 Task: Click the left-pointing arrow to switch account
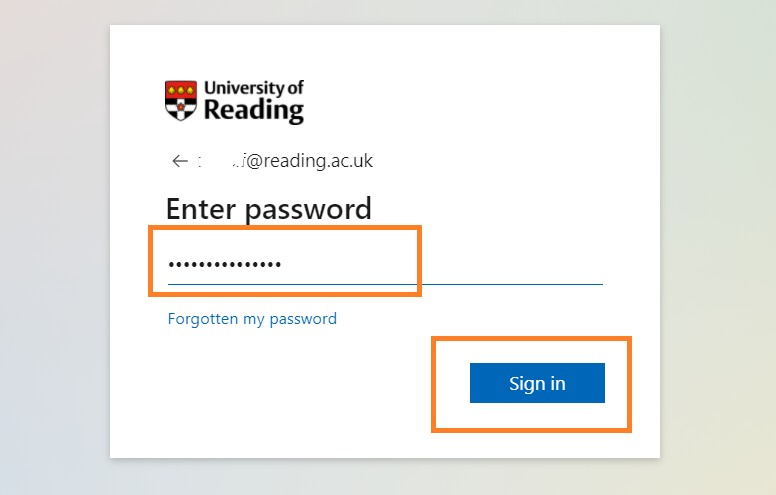click(180, 161)
